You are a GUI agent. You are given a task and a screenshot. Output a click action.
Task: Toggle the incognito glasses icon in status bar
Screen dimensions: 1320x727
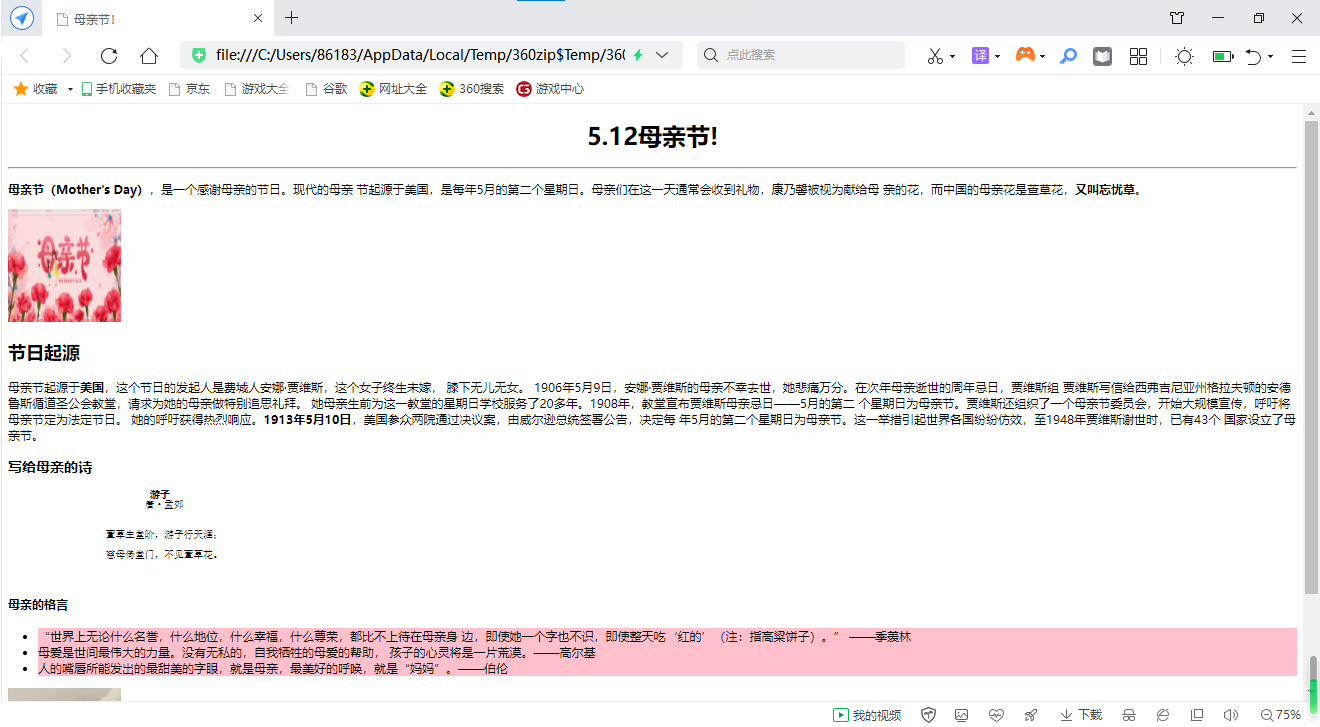coord(1129,715)
